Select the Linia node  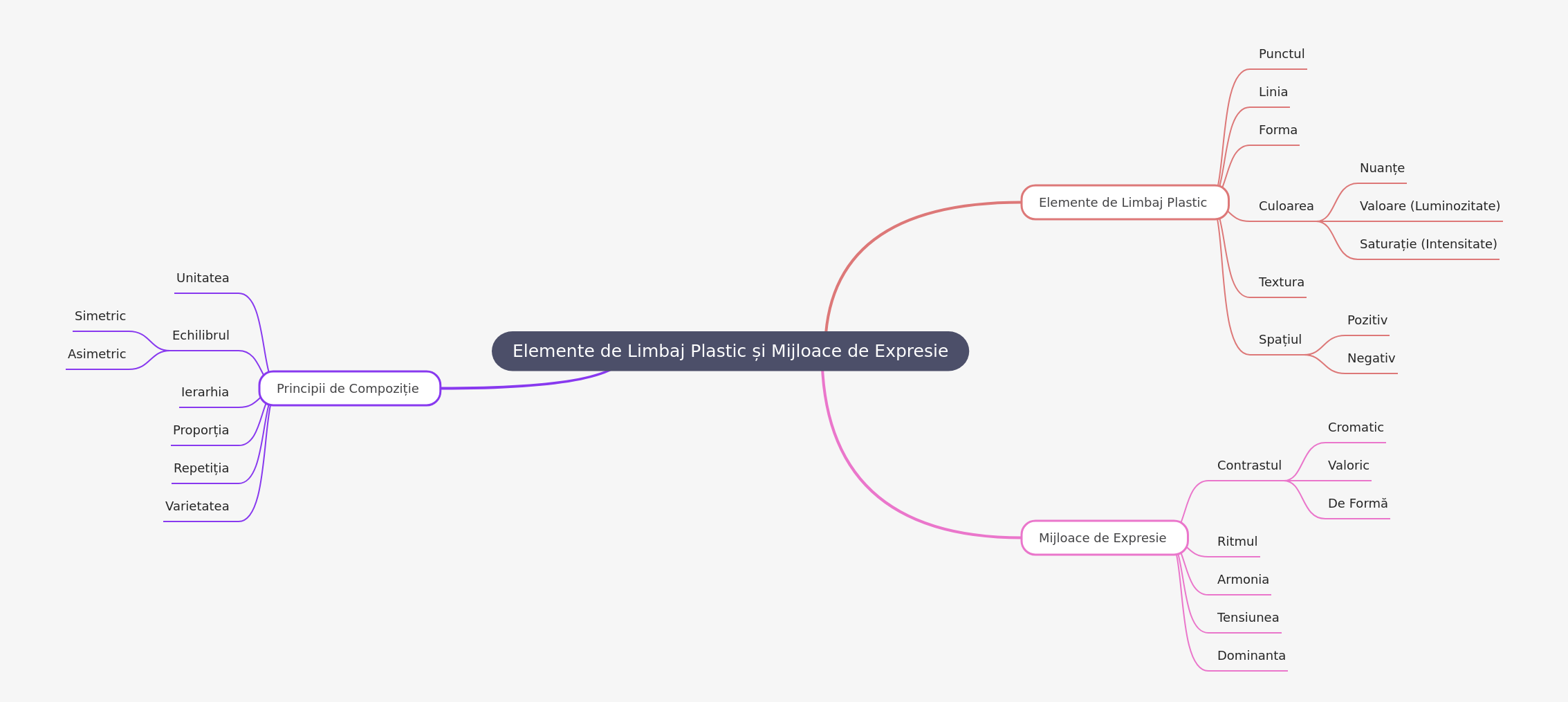[1273, 92]
